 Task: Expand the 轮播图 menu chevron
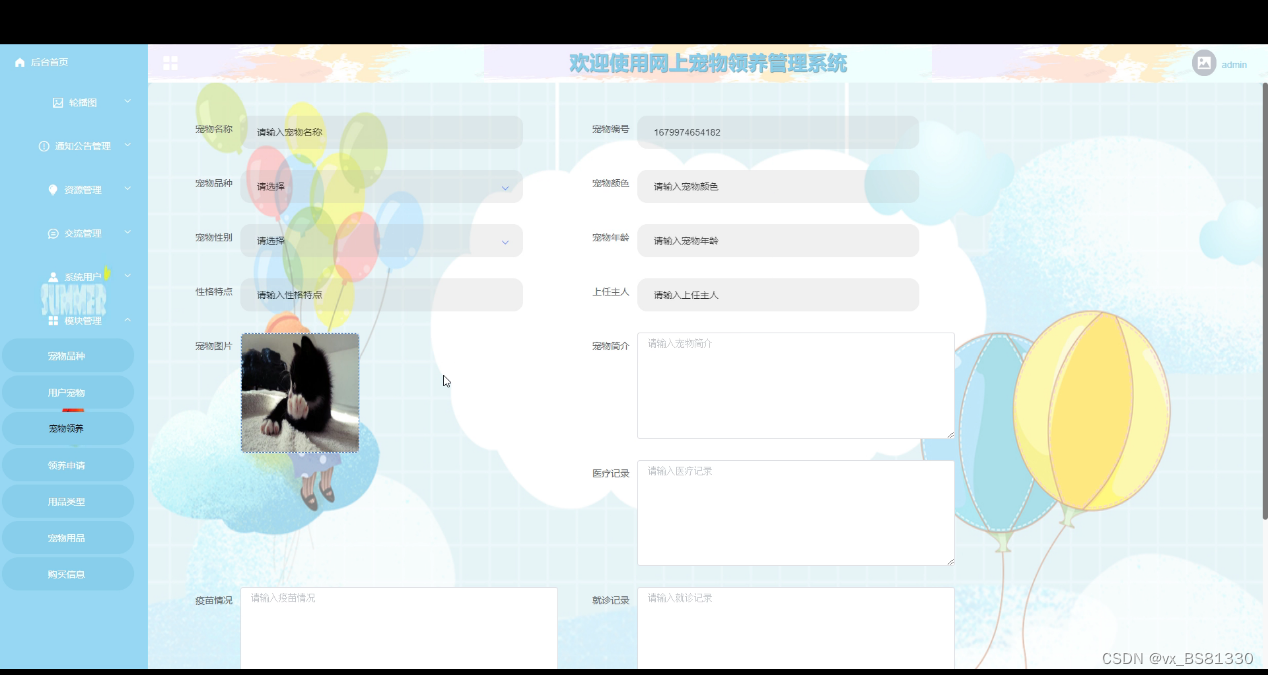[x=128, y=102]
